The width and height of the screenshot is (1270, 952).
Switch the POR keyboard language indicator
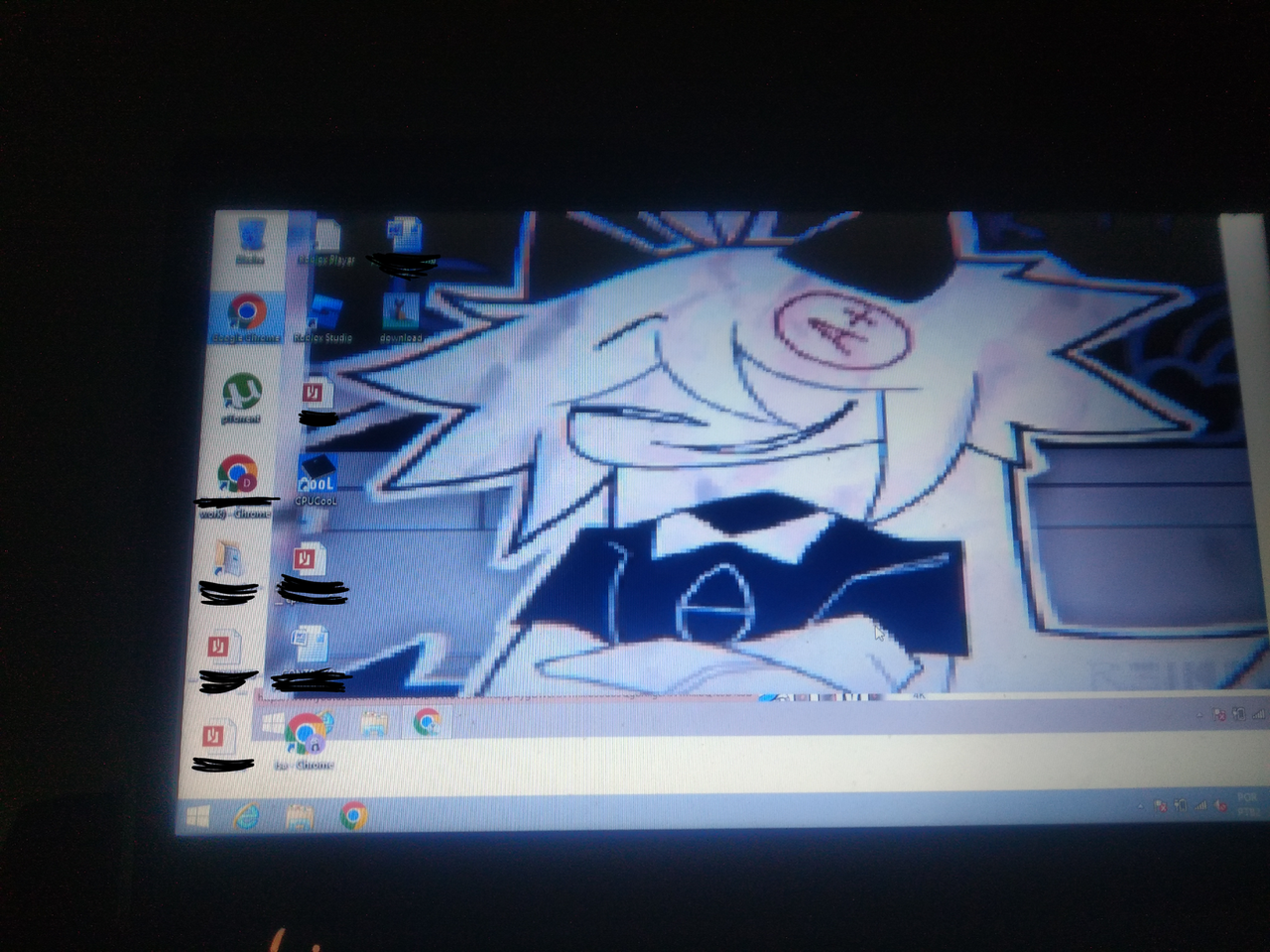pos(1248,804)
